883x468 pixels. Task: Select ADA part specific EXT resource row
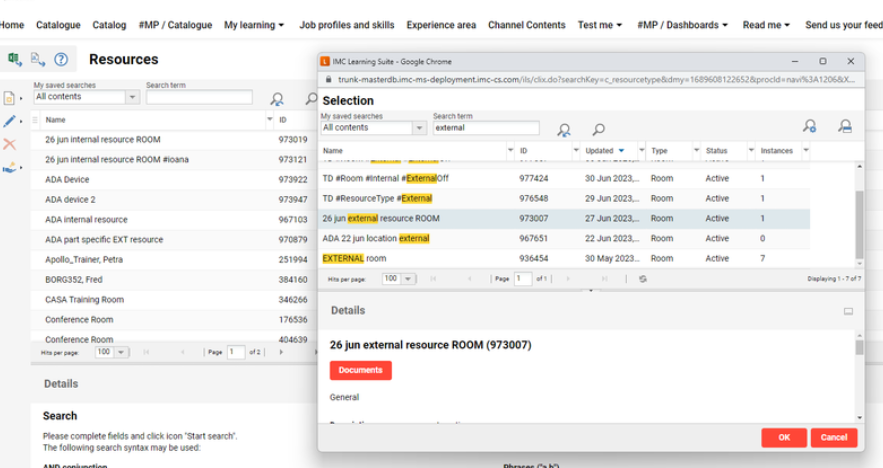coord(175,239)
